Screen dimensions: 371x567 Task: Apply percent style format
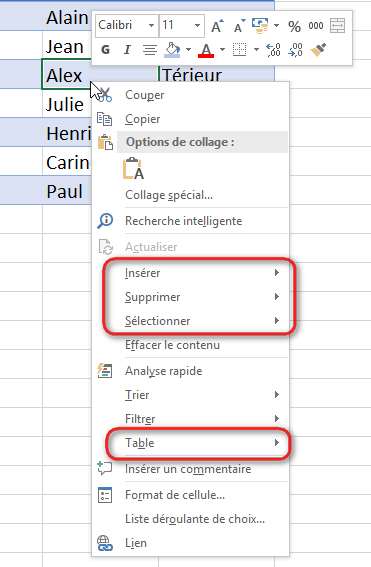294,26
